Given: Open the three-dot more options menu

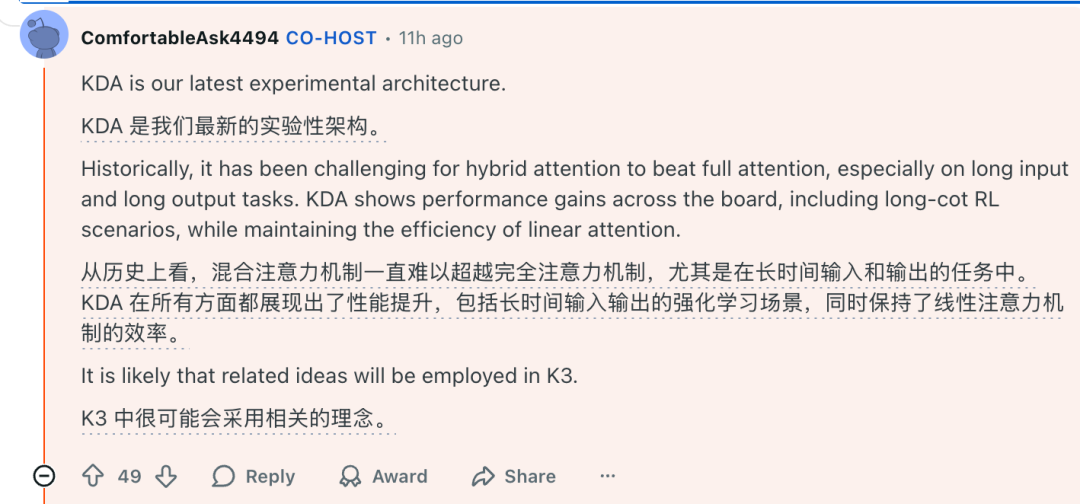Looking at the screenshot, I should click(x=608, y=476).
